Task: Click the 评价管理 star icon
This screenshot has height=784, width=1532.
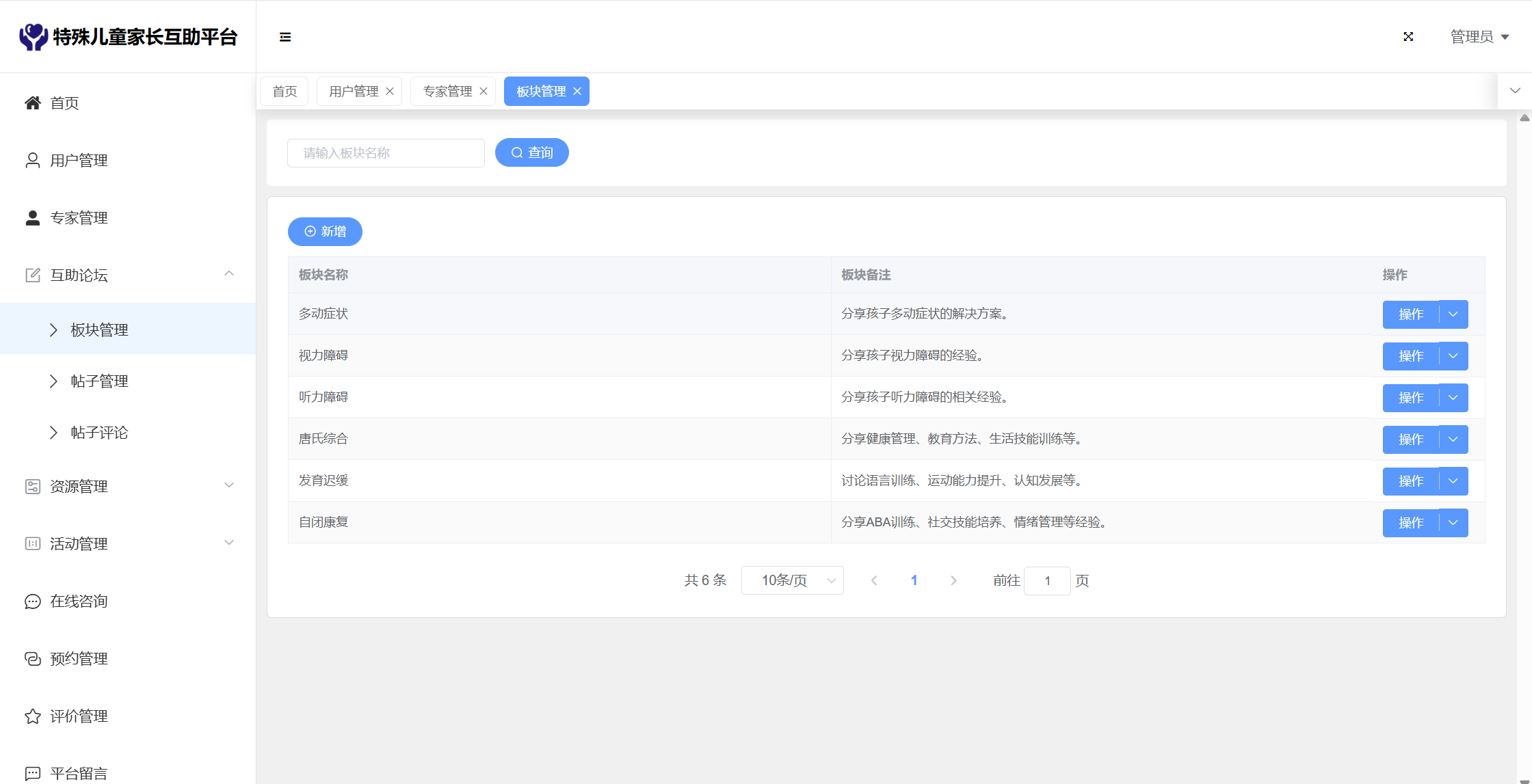Action: [32, 716]
